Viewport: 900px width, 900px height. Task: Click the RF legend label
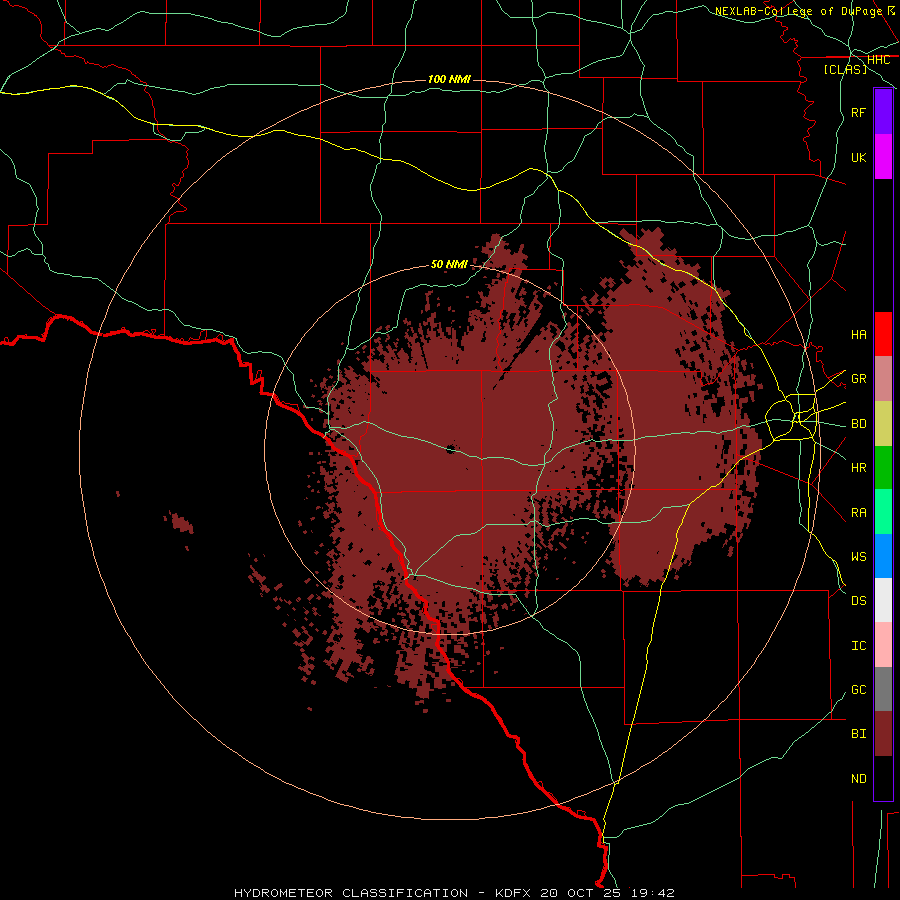pyautogui.click(x=858, y=112)
